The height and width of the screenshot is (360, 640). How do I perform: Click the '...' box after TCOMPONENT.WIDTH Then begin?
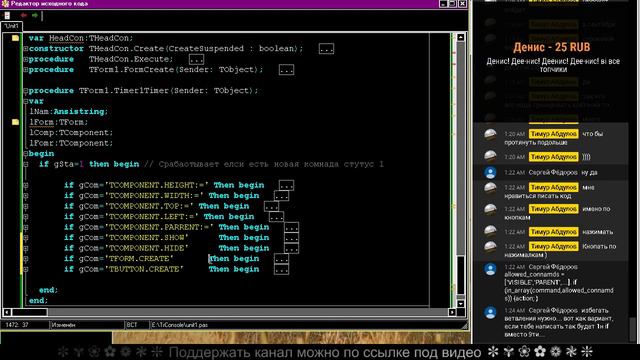coord(281,196)
